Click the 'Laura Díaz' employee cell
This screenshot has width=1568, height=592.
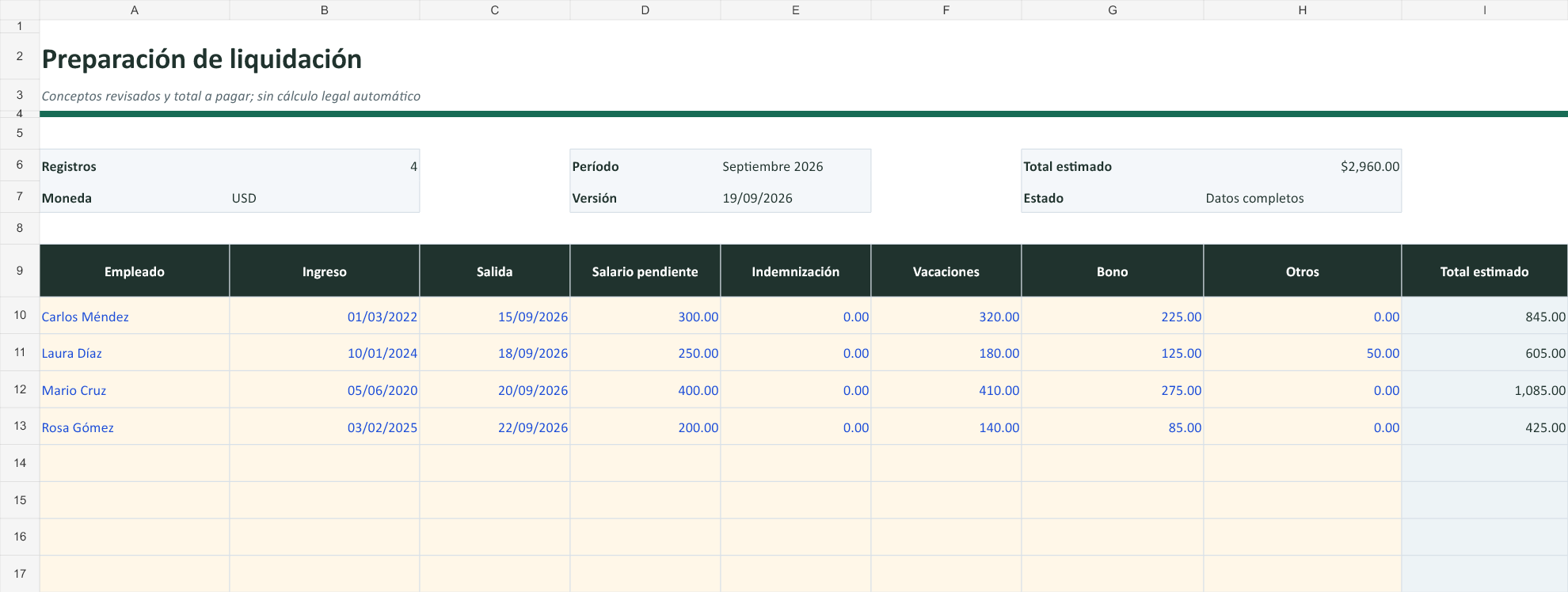[135, 353]
